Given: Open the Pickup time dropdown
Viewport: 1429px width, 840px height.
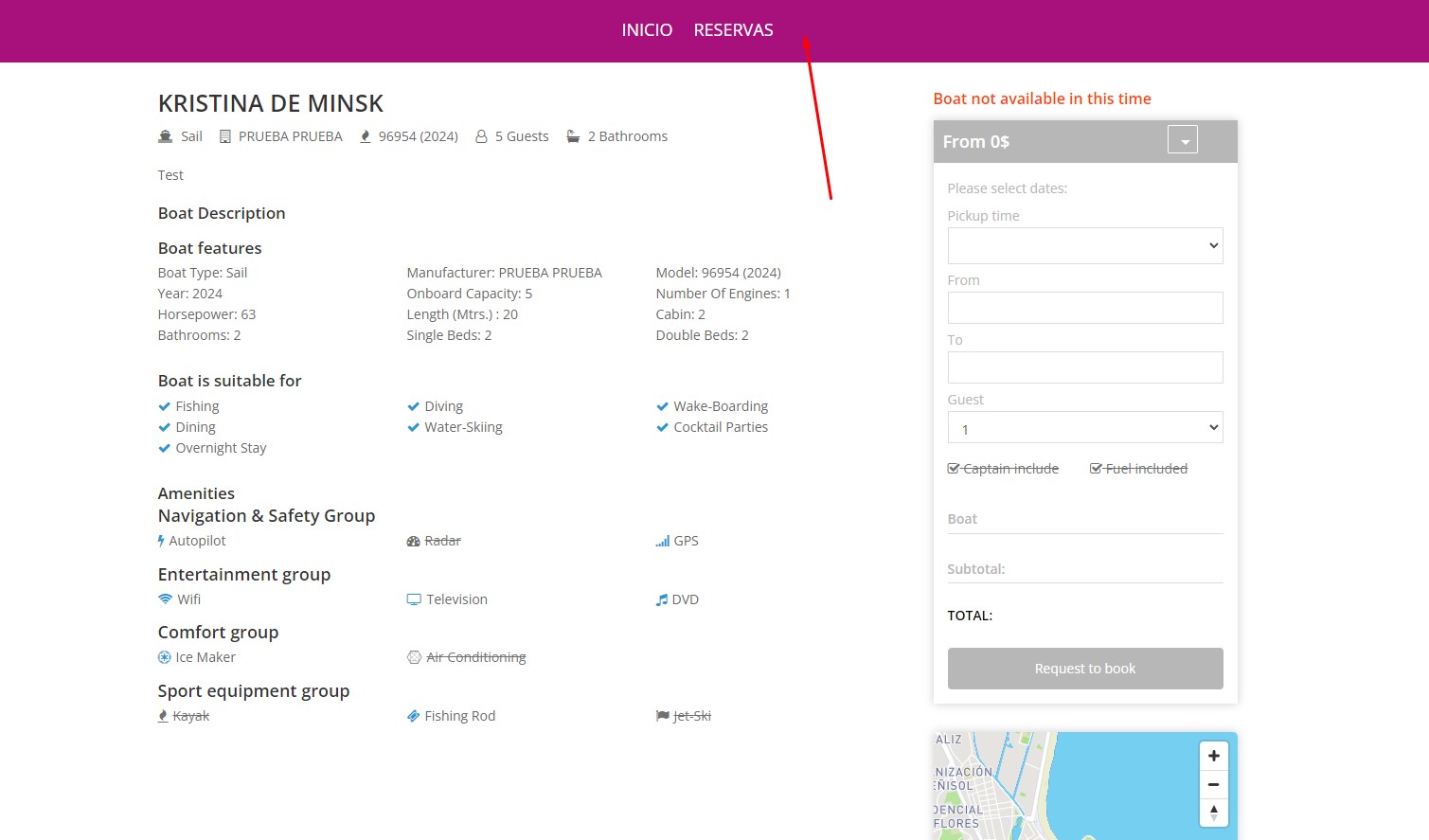Looking at the screenshot, I should [x=1085, y=246].
